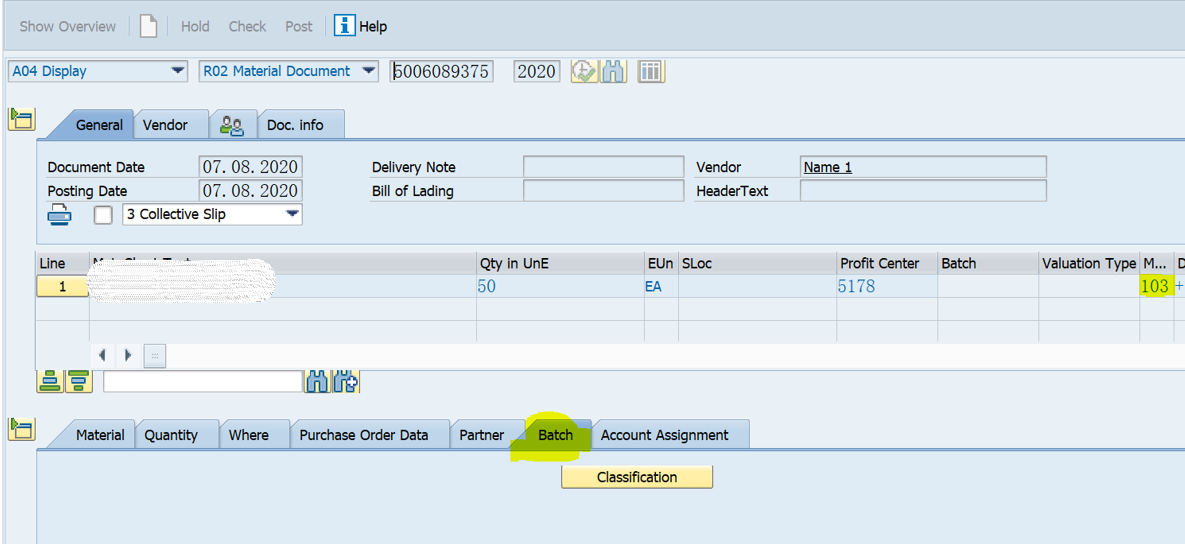1185x544 pixels.
Task: Select the Quantity item tab
Action: tap(171, 435)
